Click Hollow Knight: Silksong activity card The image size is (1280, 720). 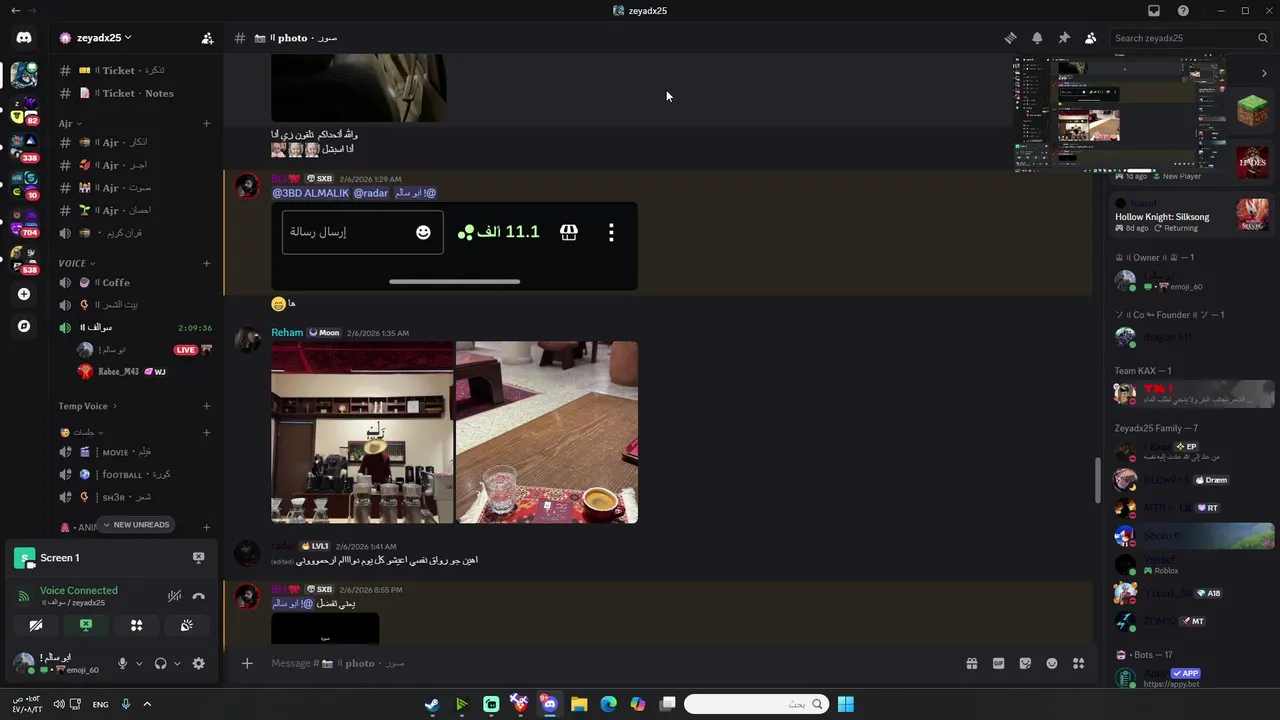[x=1192, y=216]
